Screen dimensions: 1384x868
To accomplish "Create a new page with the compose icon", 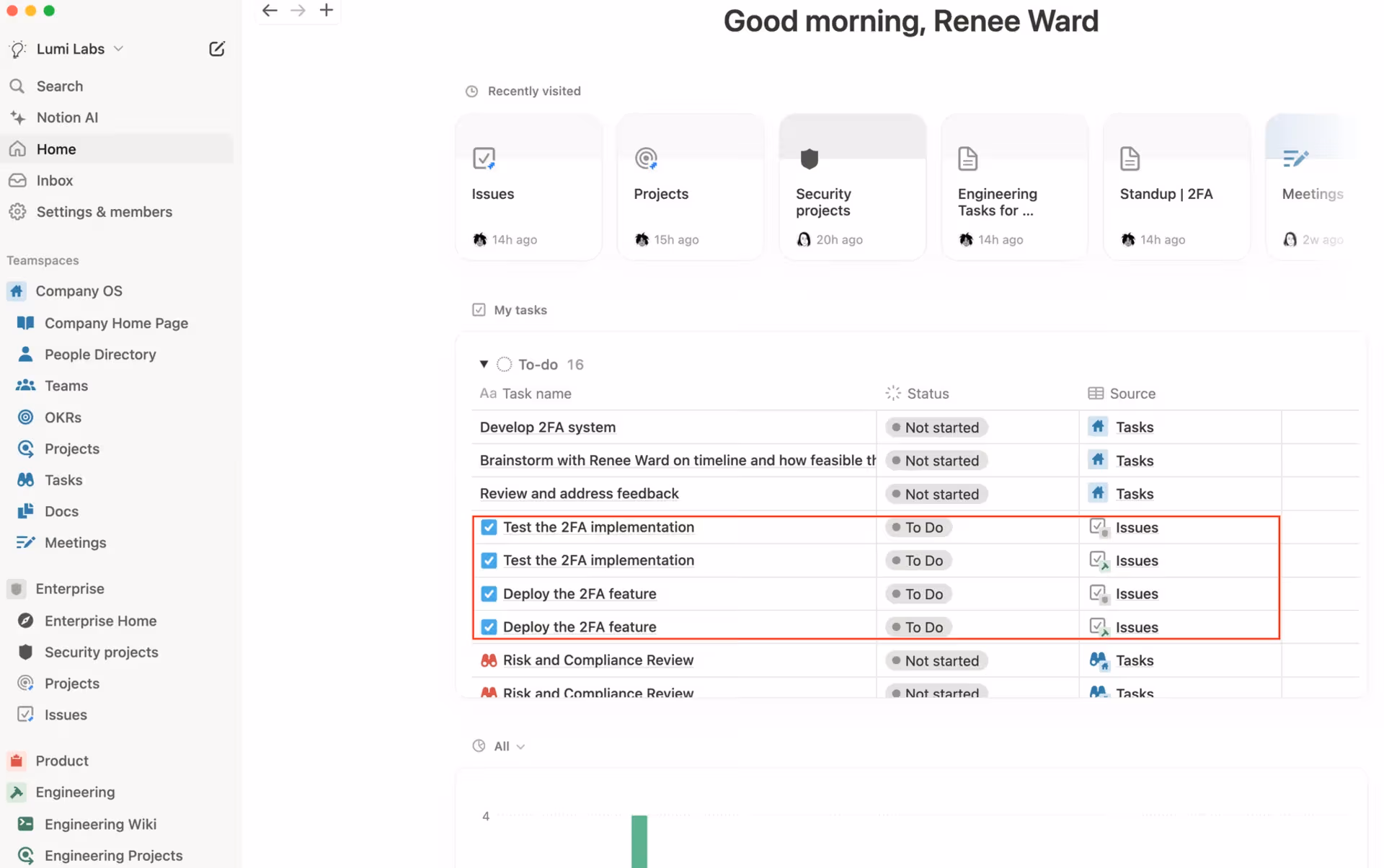I will (x=216, y=48).
